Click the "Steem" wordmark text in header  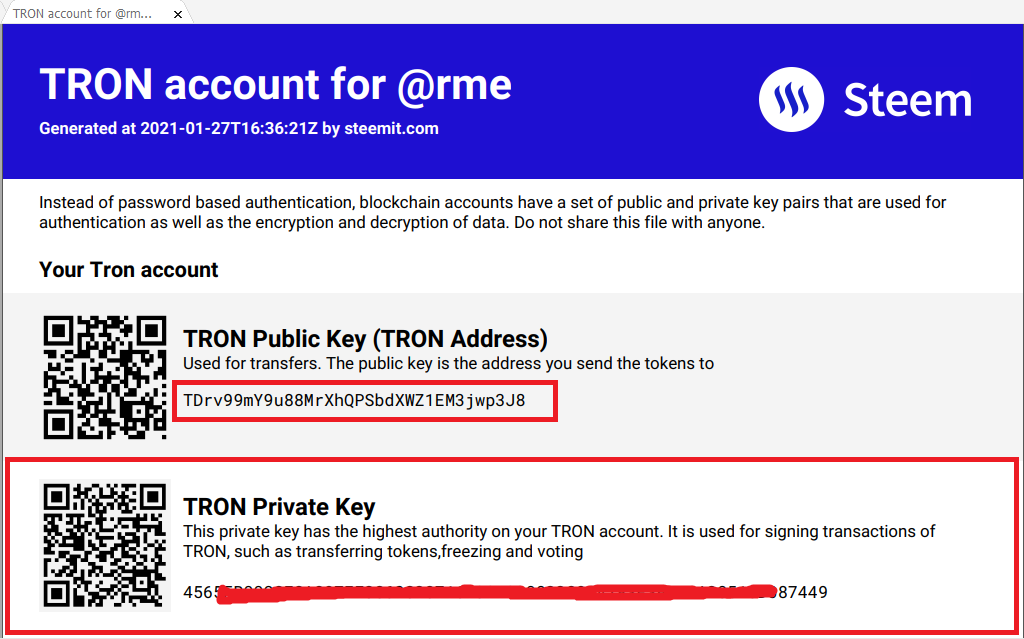[908, 100]
